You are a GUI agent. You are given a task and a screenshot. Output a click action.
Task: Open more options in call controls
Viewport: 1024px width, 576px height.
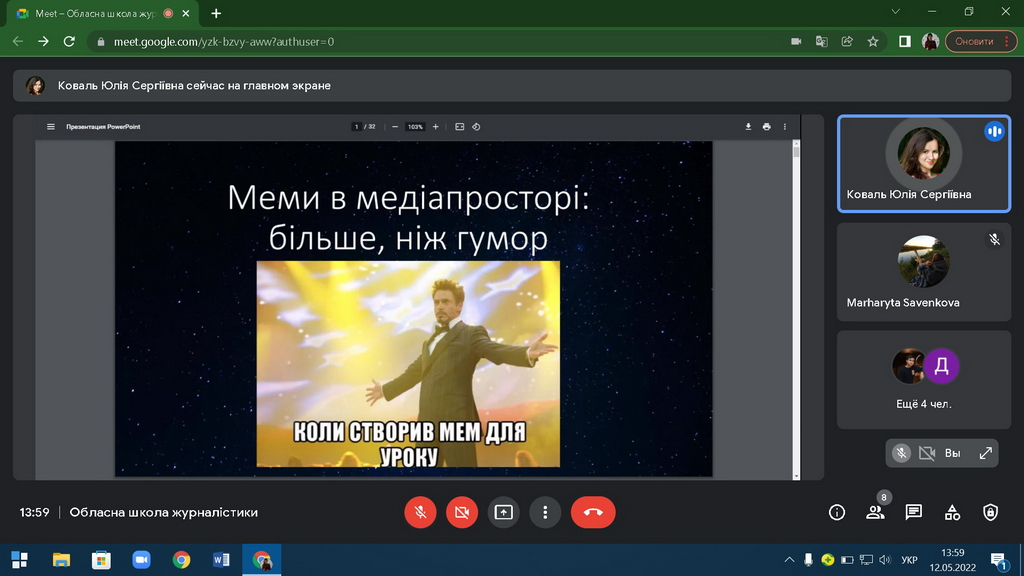click(x=545, y=512)
